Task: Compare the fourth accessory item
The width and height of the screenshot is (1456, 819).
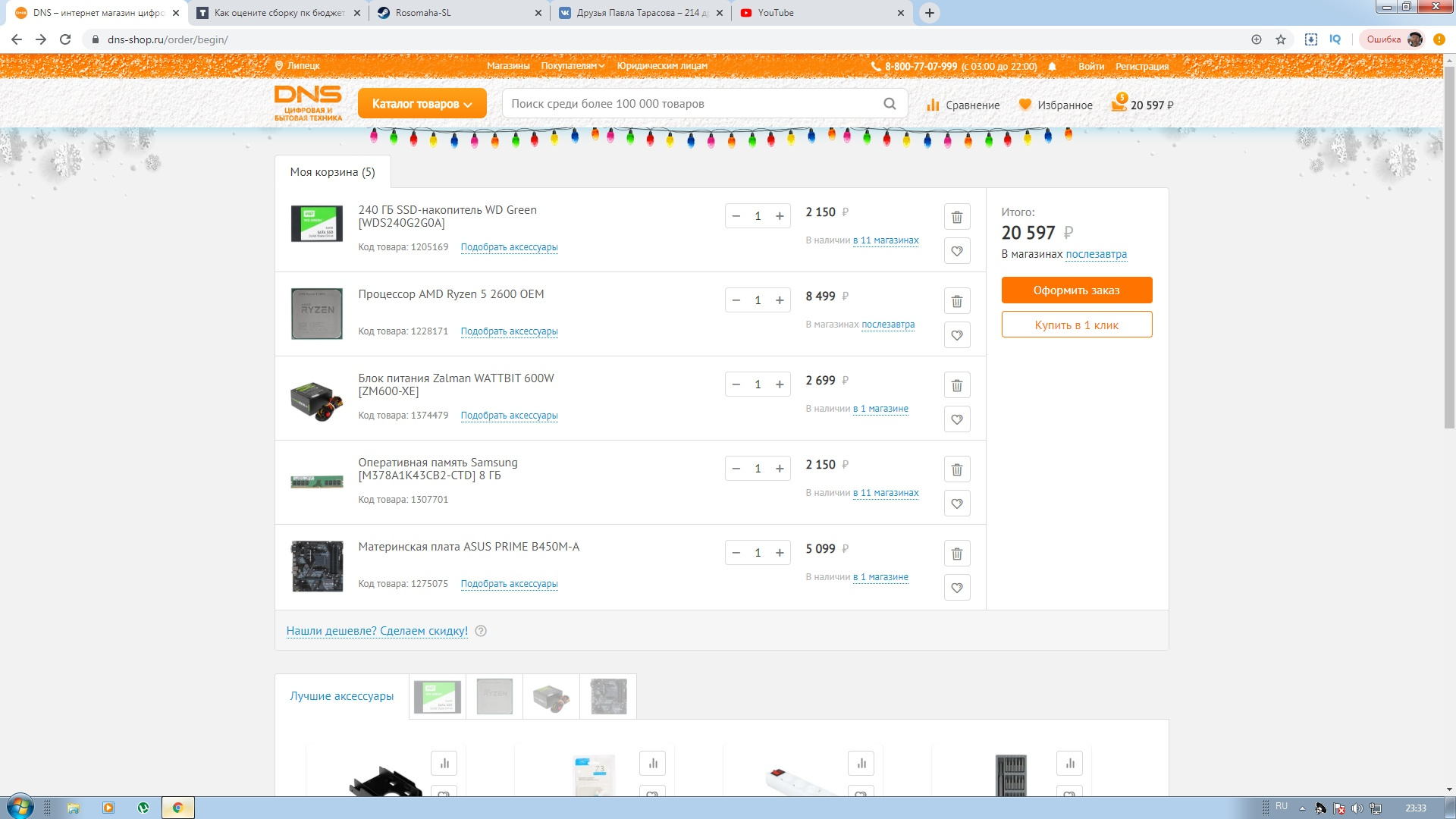Action: pos(1070,763)
